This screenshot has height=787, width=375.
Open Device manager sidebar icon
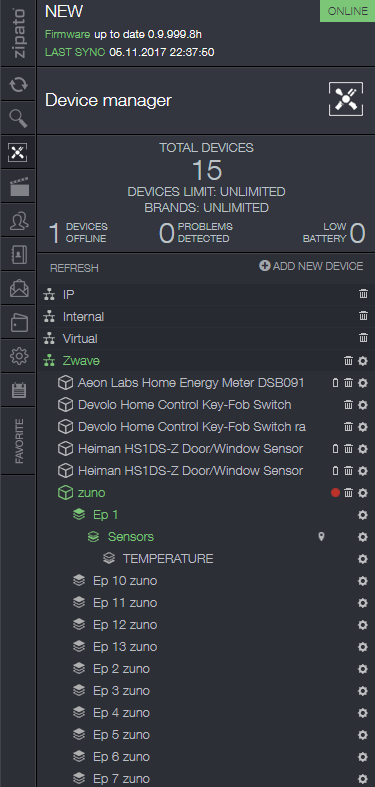pyautogui.click(x=18, y=152)
